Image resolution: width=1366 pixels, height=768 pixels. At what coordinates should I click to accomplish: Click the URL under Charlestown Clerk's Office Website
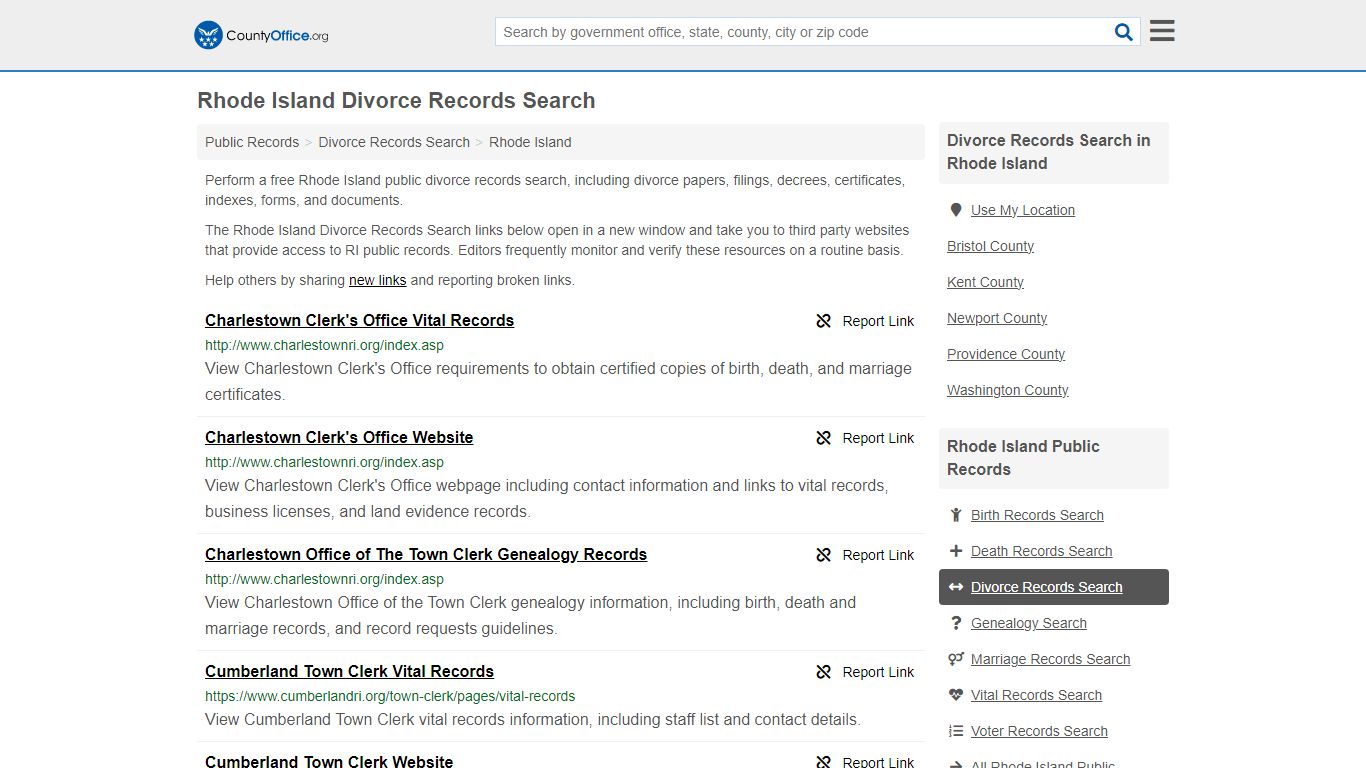click(324, 462)
